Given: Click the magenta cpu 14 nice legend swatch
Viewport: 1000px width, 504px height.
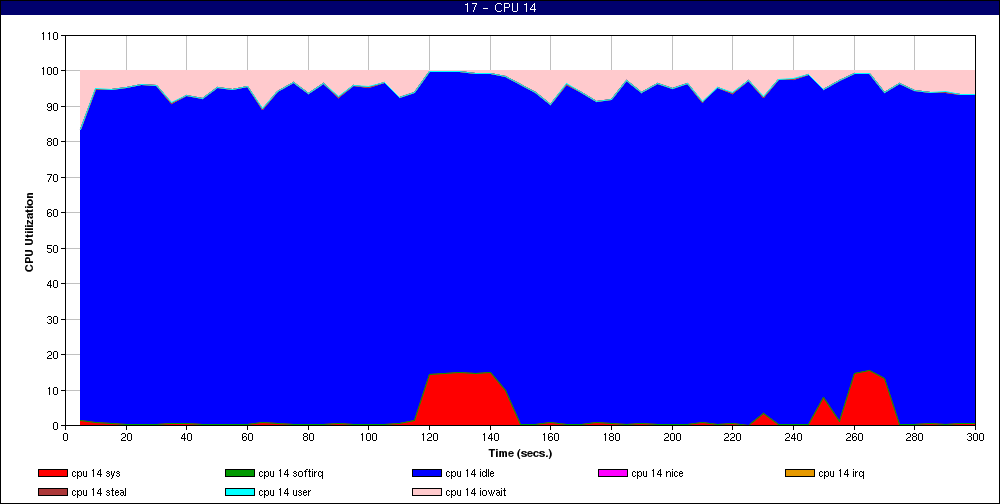Looking at the screenshot, I should click(612, 473).
